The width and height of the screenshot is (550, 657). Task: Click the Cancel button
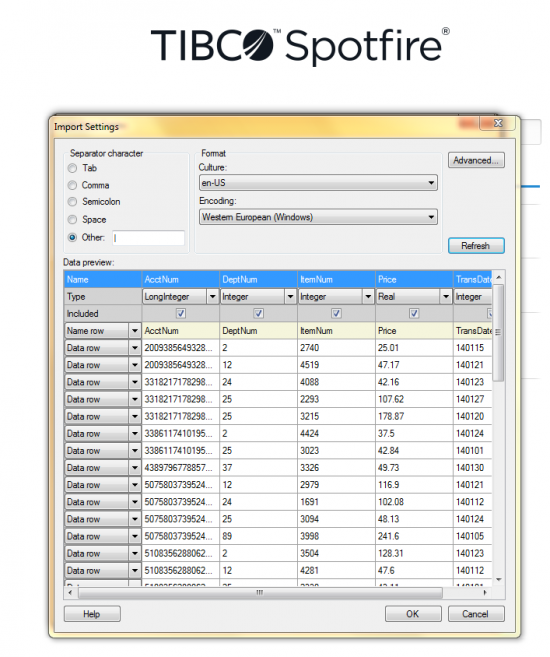click(x=476, y=614)
